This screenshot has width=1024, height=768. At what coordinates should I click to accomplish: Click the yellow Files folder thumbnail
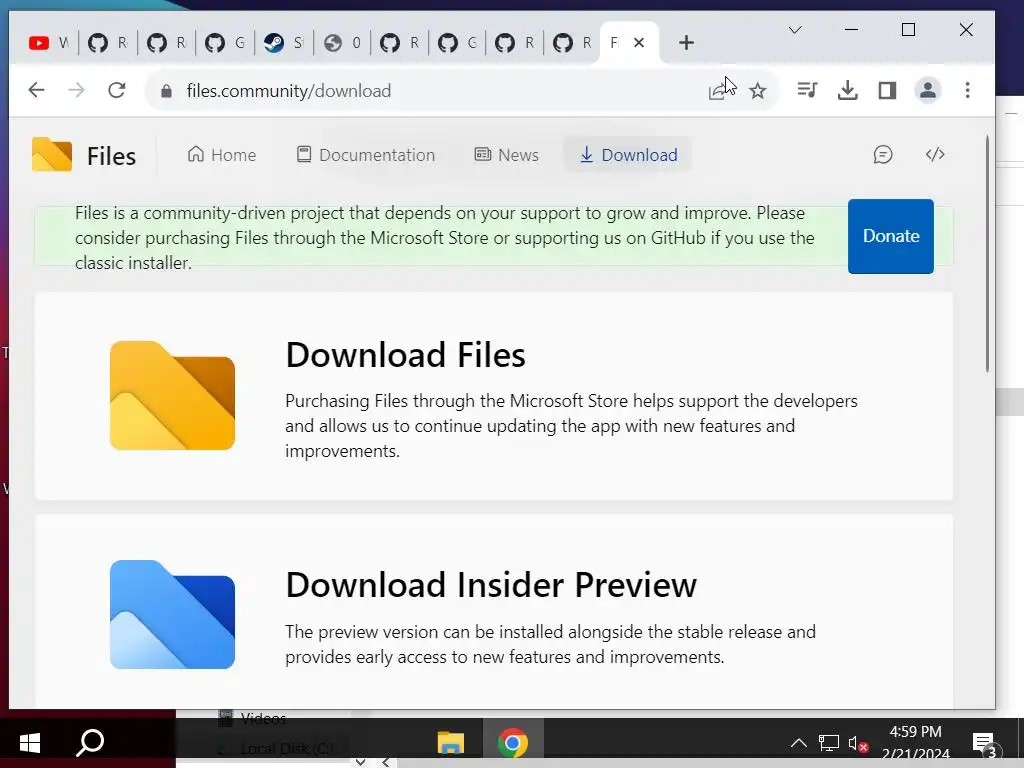tap(172, 395)
